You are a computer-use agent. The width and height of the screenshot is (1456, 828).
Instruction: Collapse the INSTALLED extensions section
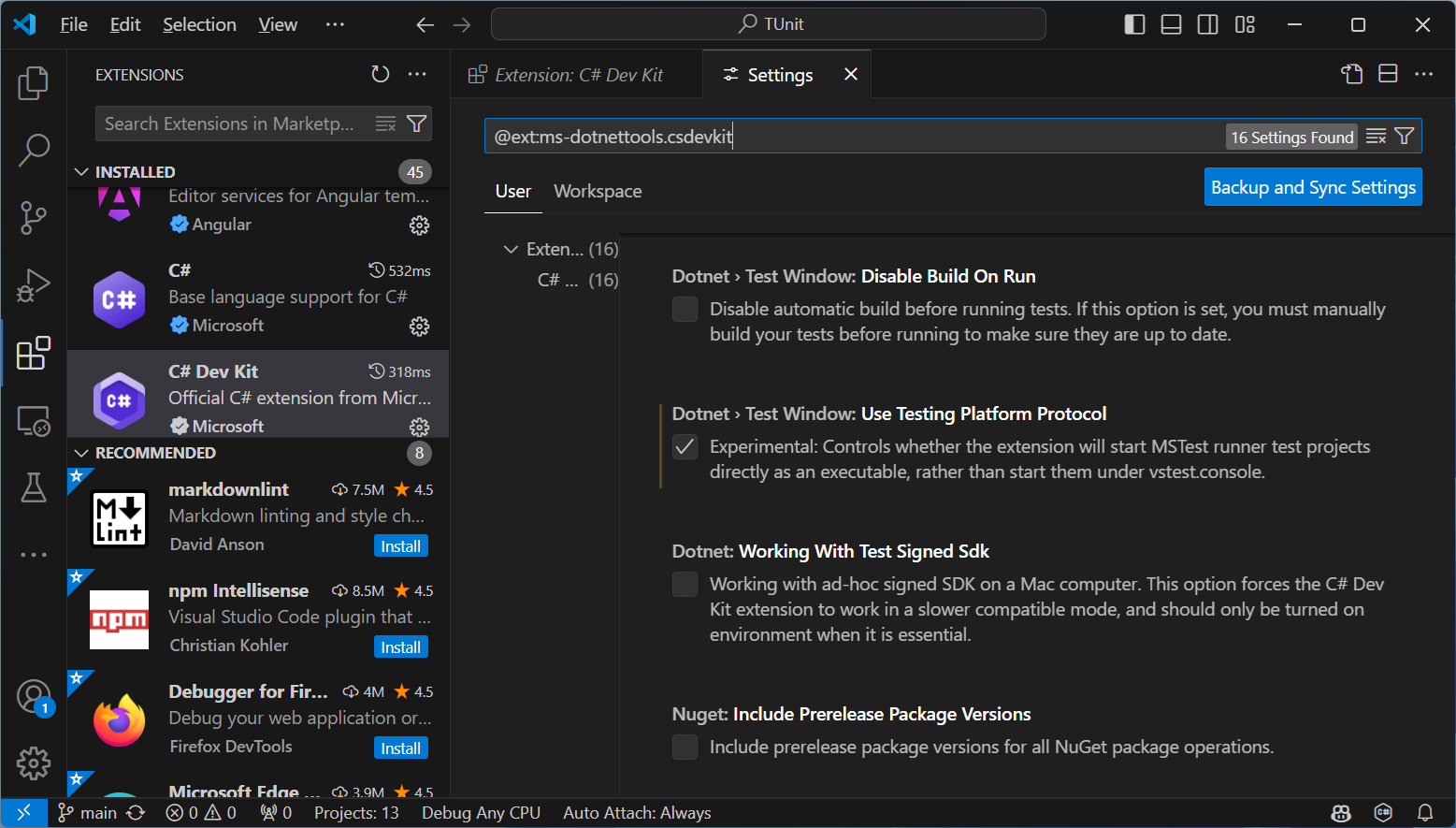click(80, 171)
